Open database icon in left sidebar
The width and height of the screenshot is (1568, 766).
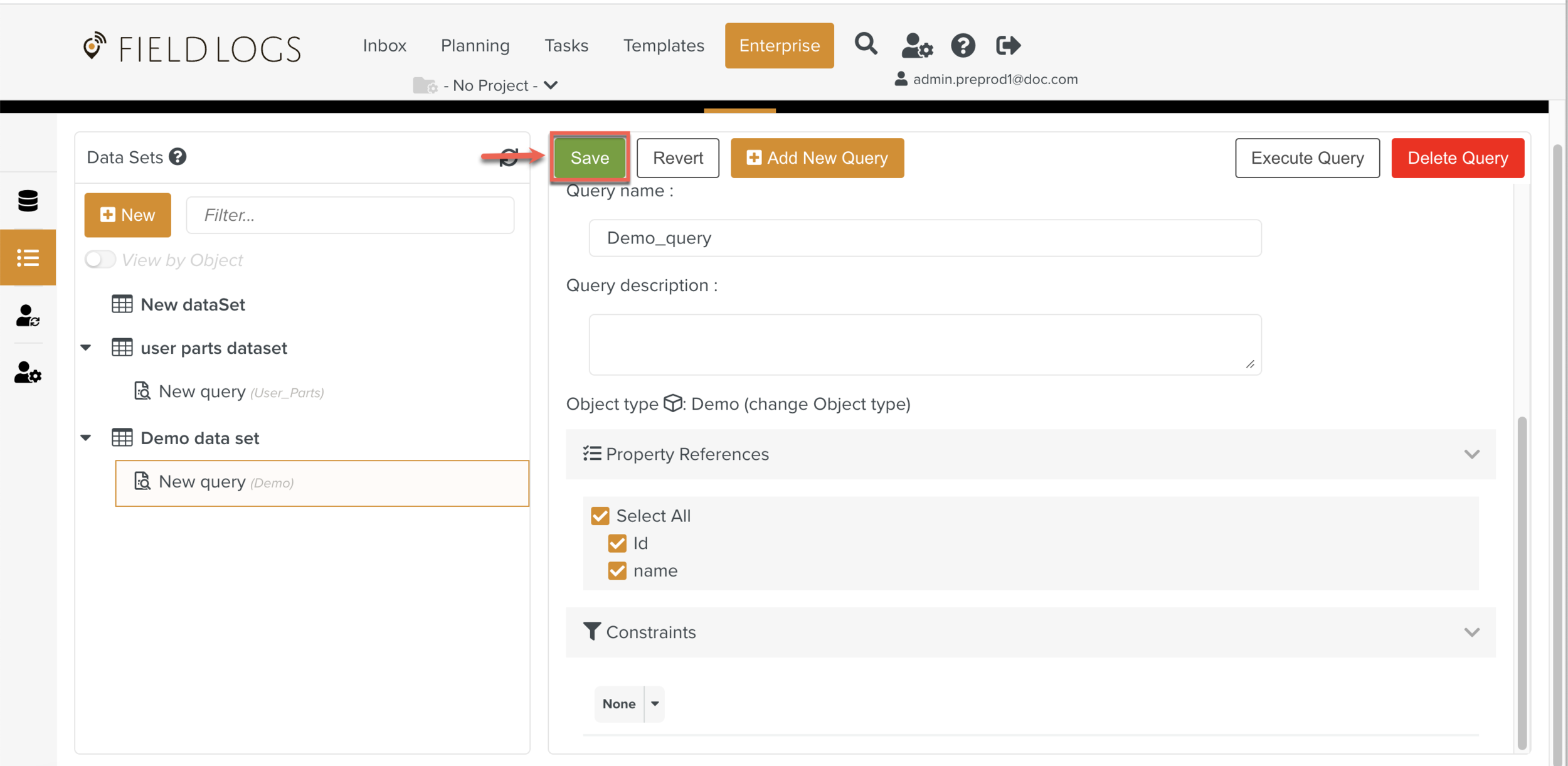tap(28, 201)
